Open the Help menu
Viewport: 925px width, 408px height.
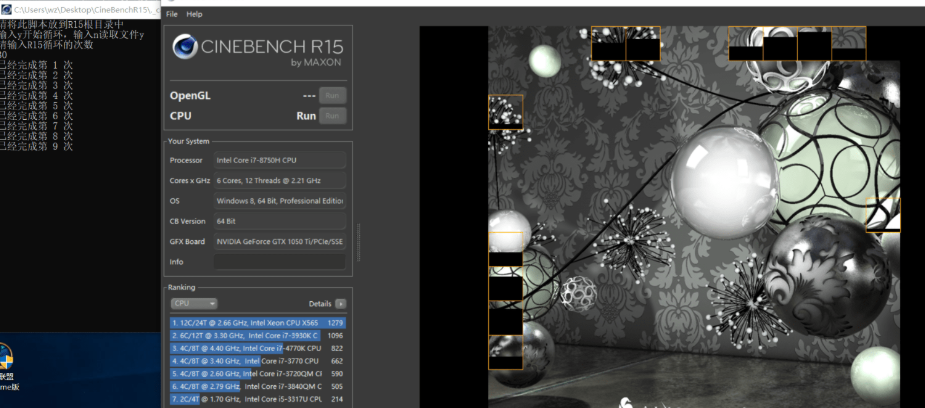pyautogui.click(x=194, y=14)
